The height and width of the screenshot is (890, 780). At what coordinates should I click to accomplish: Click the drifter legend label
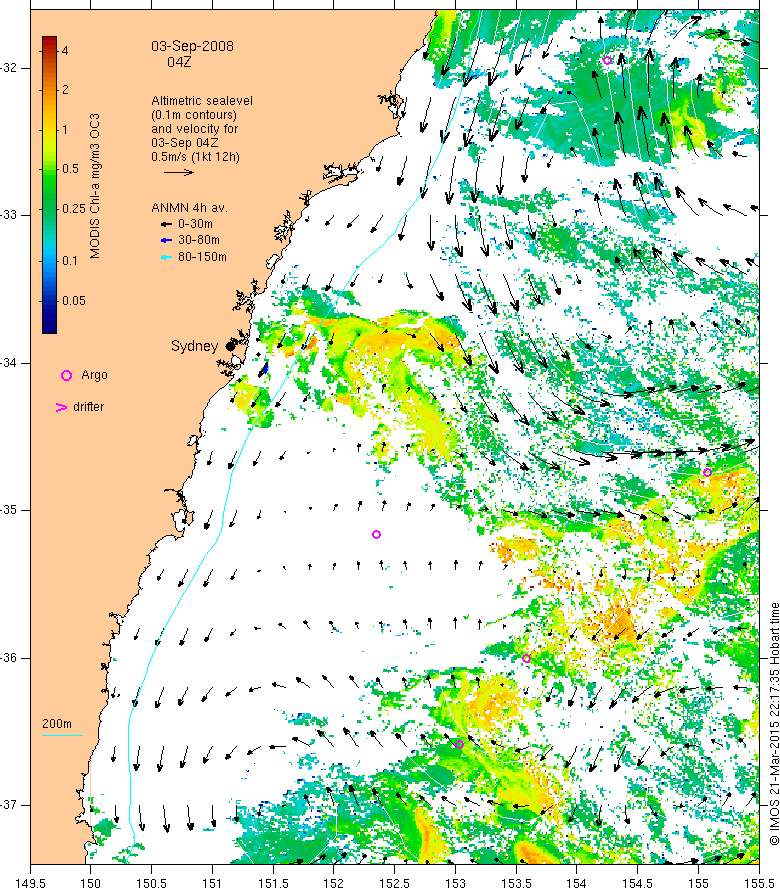point(89,407)
